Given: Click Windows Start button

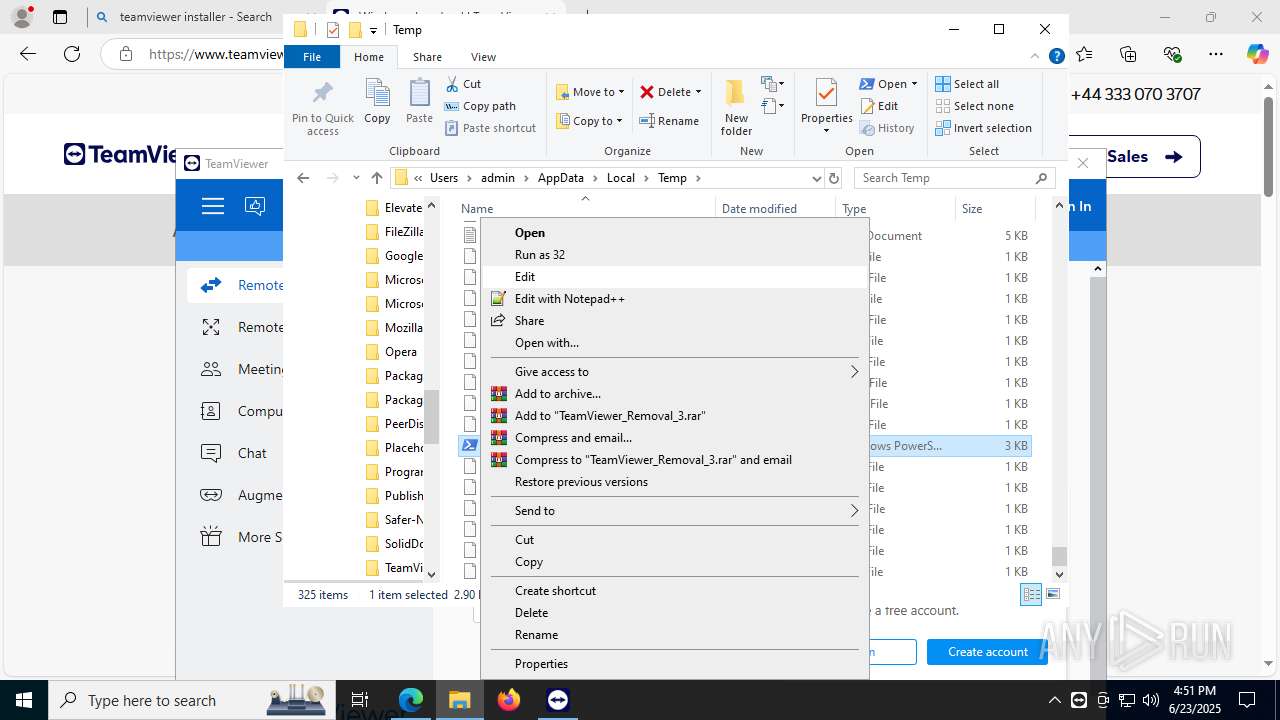Looking at the screenshot, I should pyautogui.click(x=24, y=700).
